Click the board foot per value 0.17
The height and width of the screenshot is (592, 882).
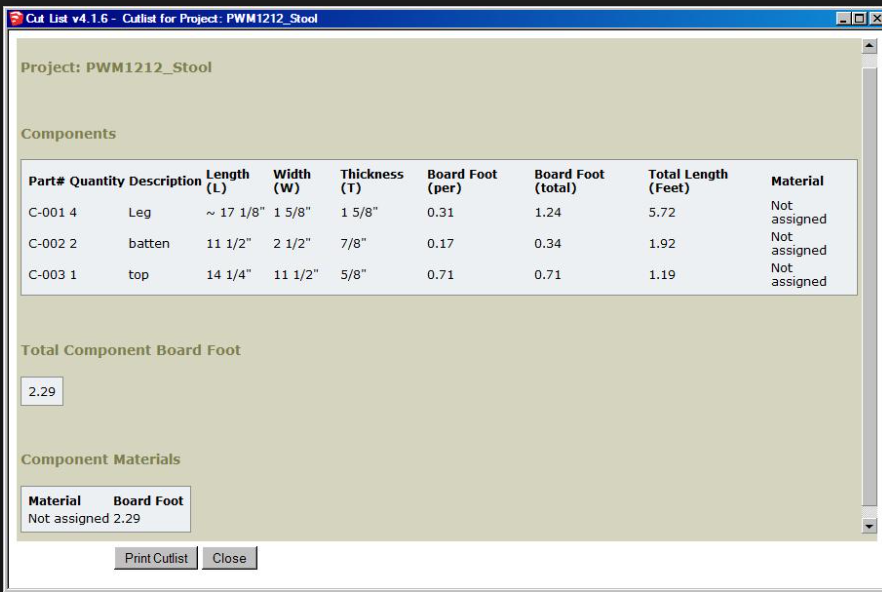440,243
